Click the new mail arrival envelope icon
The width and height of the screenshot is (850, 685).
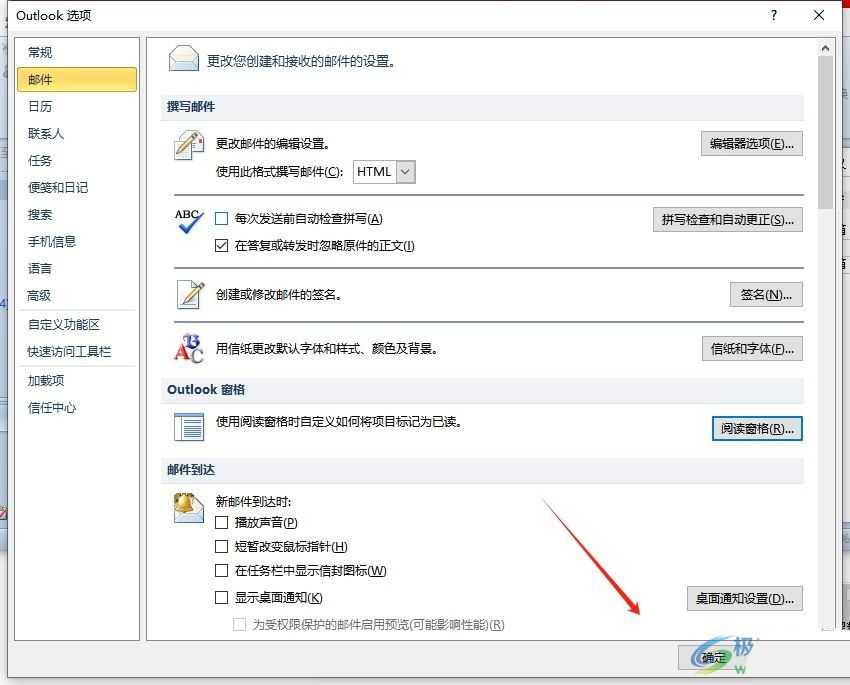point(187,505)
